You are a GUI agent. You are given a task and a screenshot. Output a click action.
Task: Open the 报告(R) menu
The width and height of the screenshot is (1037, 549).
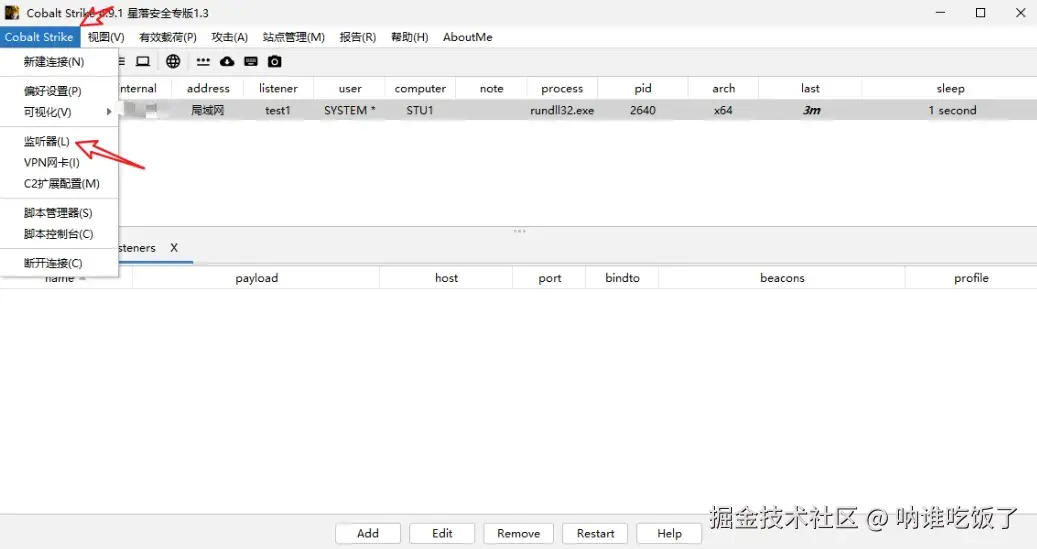(358, 37)
